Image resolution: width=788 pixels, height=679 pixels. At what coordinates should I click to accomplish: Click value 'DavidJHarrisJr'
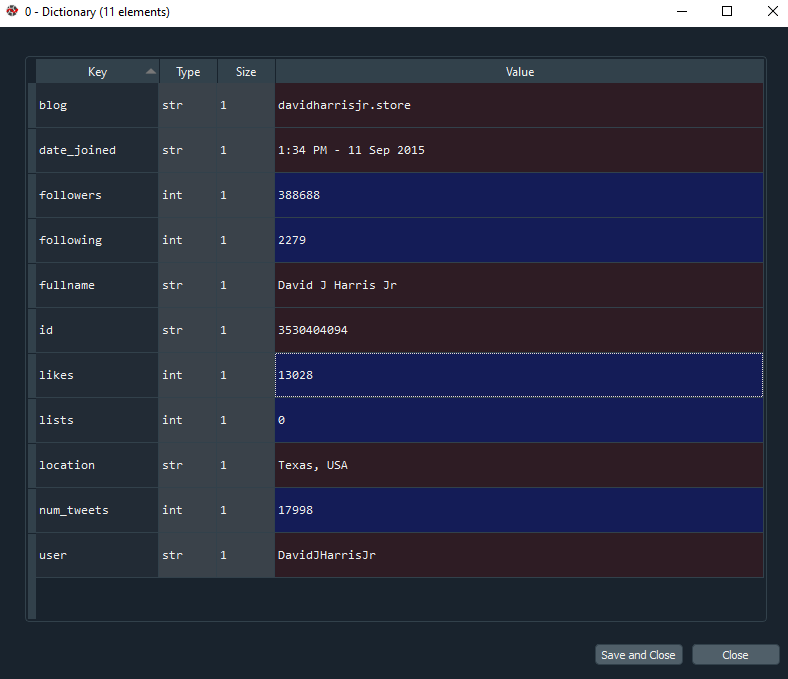(519, 555)
